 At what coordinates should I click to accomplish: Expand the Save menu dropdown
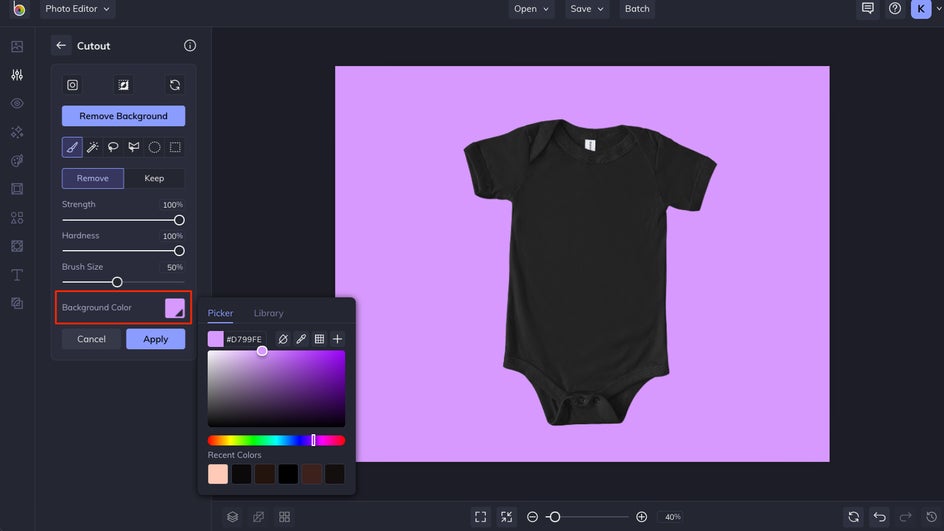click(586, 8)
